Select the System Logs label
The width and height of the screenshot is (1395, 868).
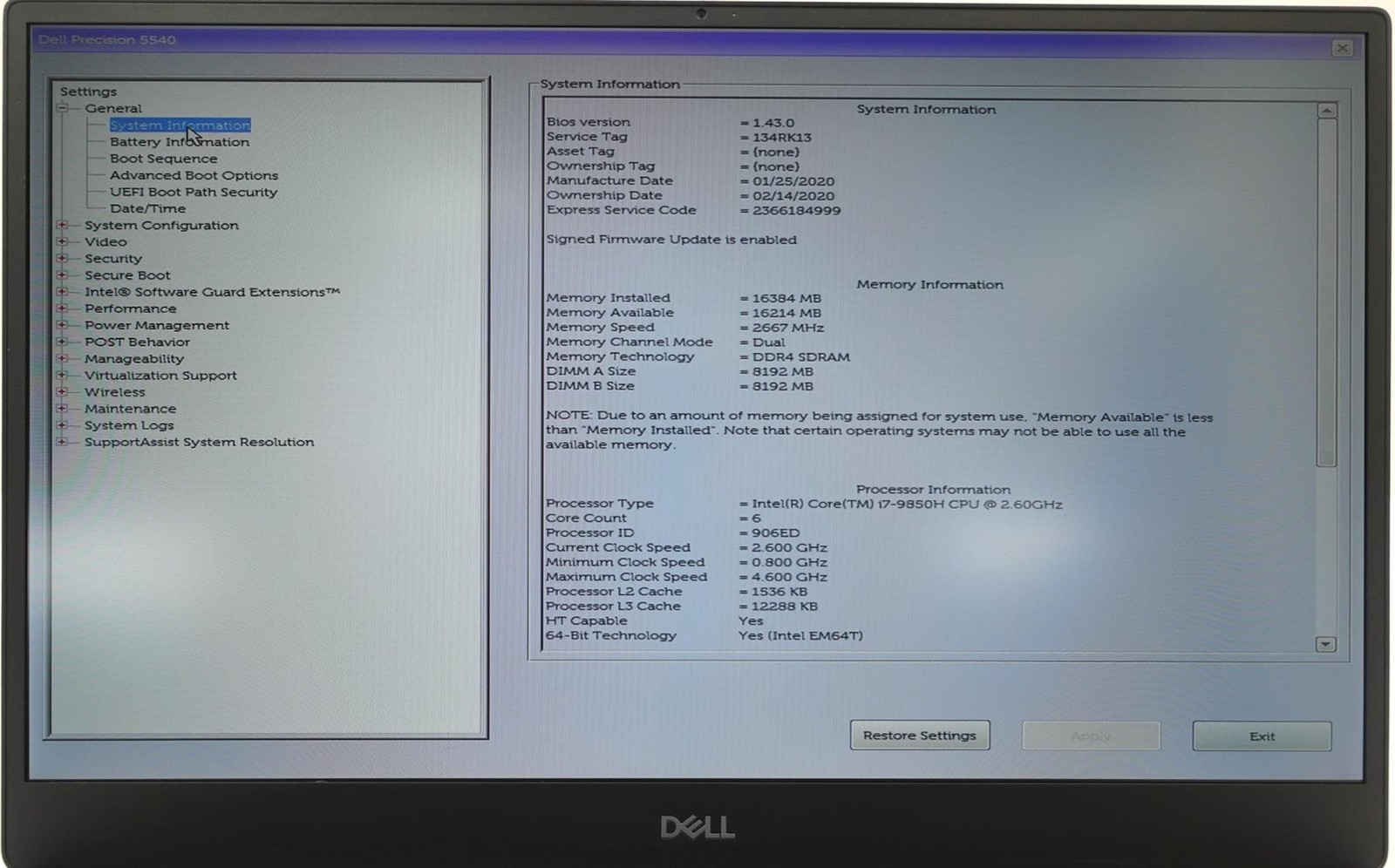(129, 425)
